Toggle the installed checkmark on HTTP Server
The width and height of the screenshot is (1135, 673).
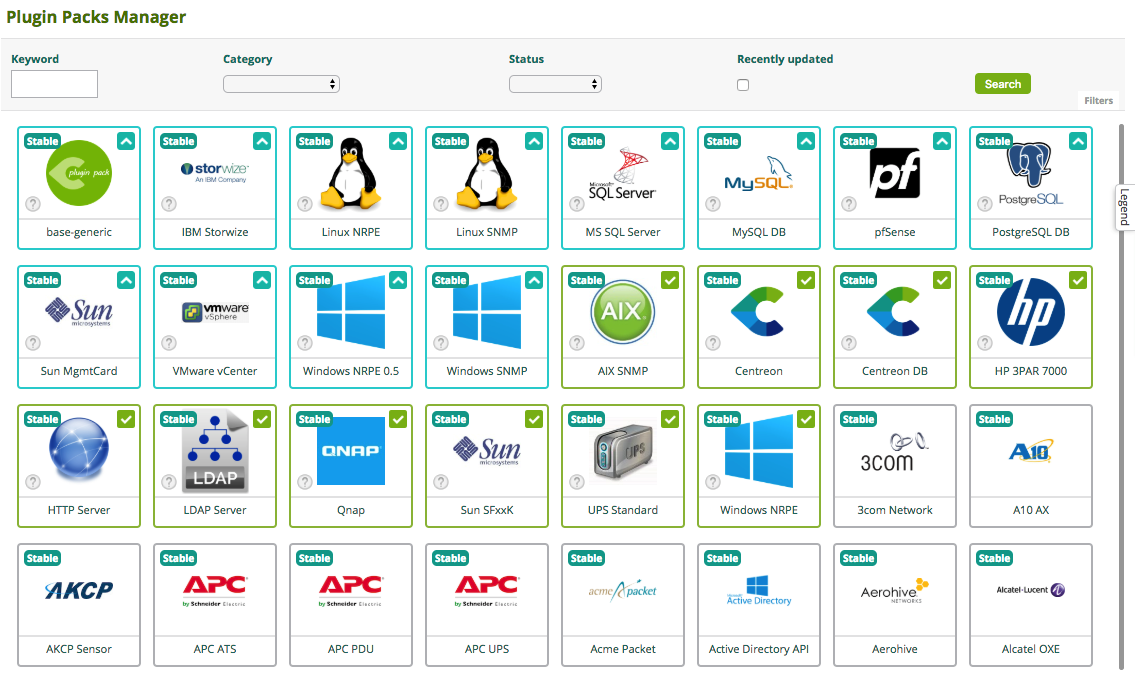(x=126, y=420)
